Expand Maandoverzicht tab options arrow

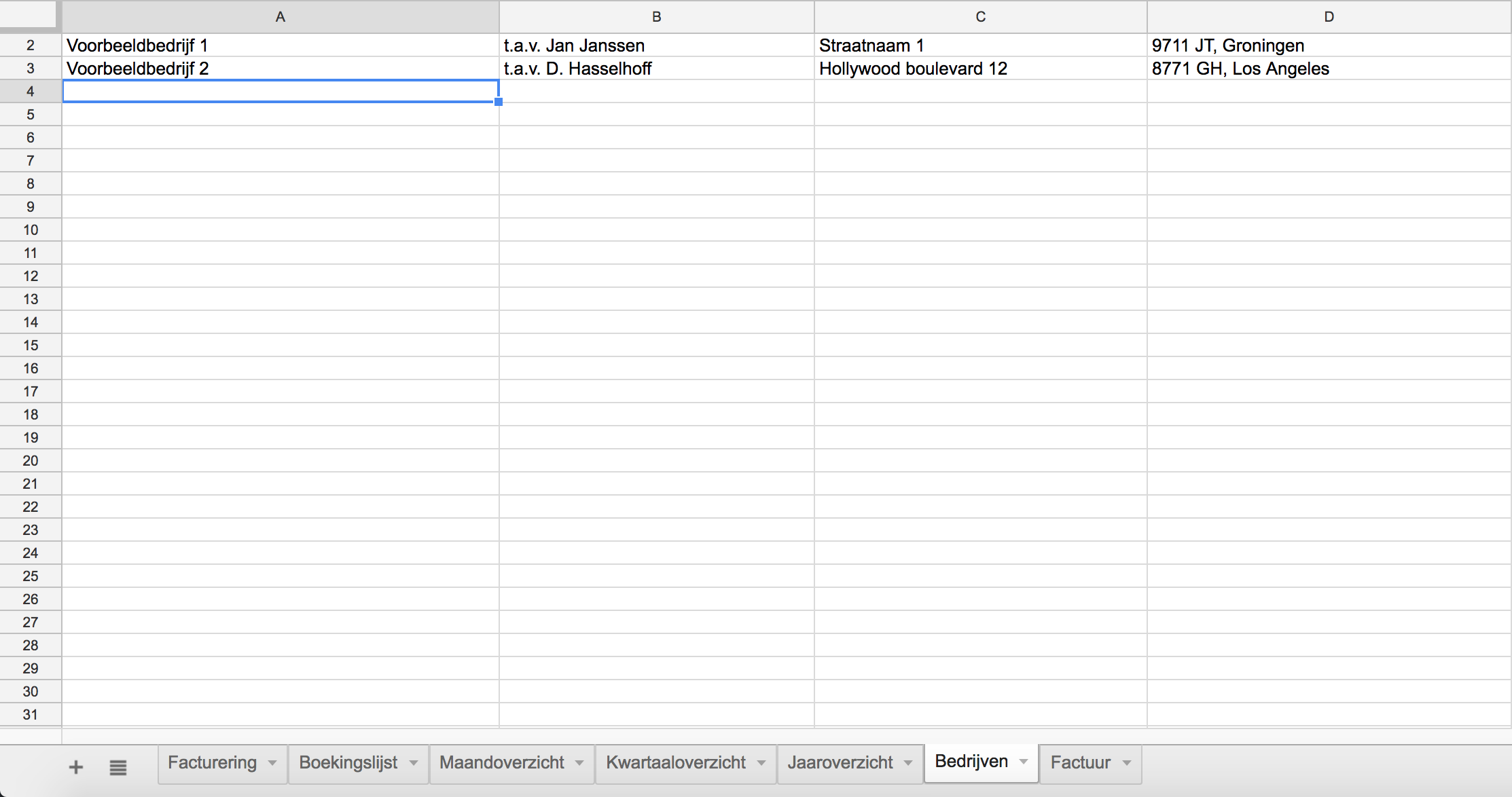pos(579,763)
